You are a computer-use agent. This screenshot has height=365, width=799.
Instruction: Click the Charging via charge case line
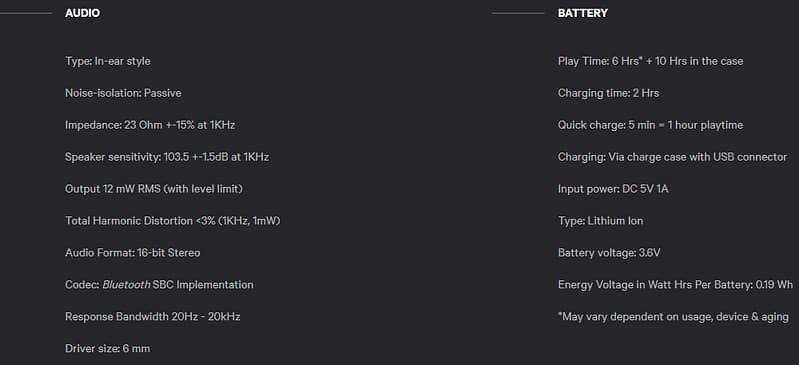point(672,157)
